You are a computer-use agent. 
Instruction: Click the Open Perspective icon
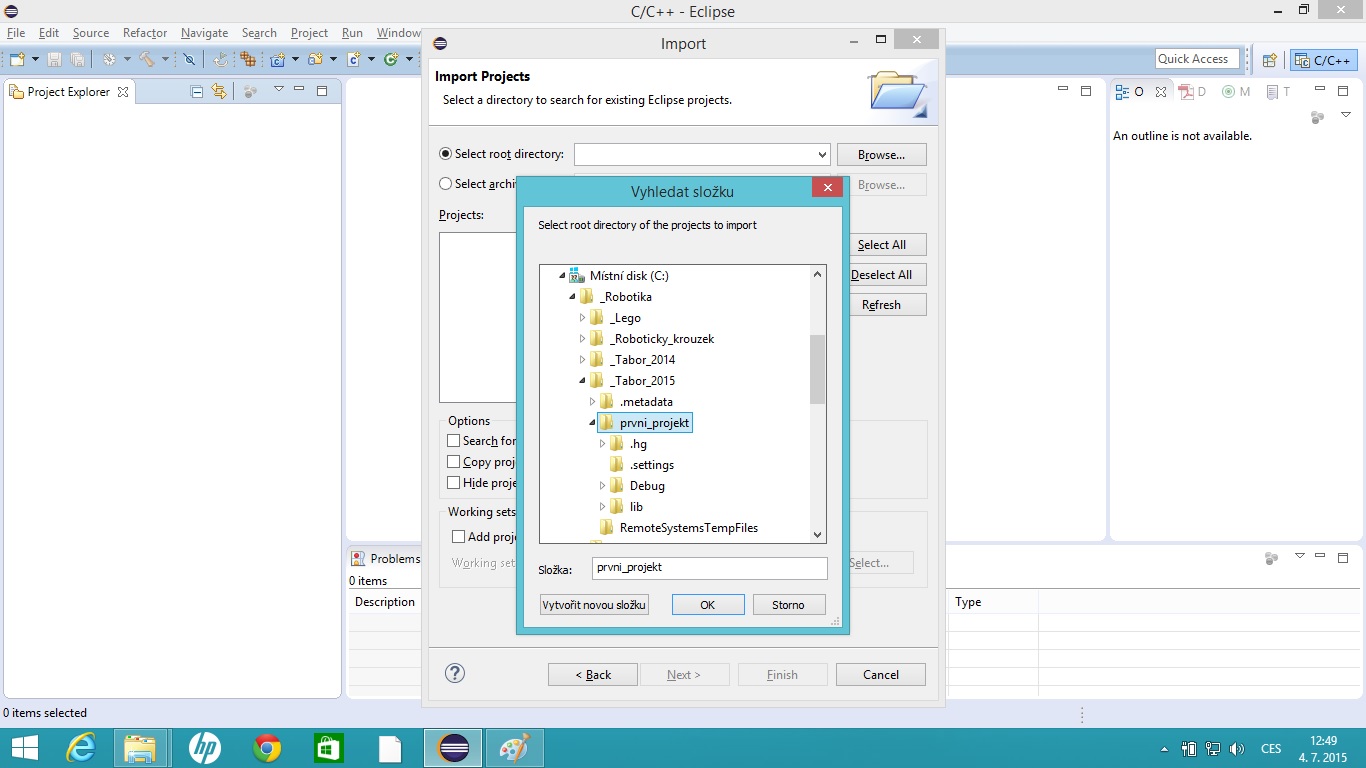pyautogui.click(x=1270, y=60)
